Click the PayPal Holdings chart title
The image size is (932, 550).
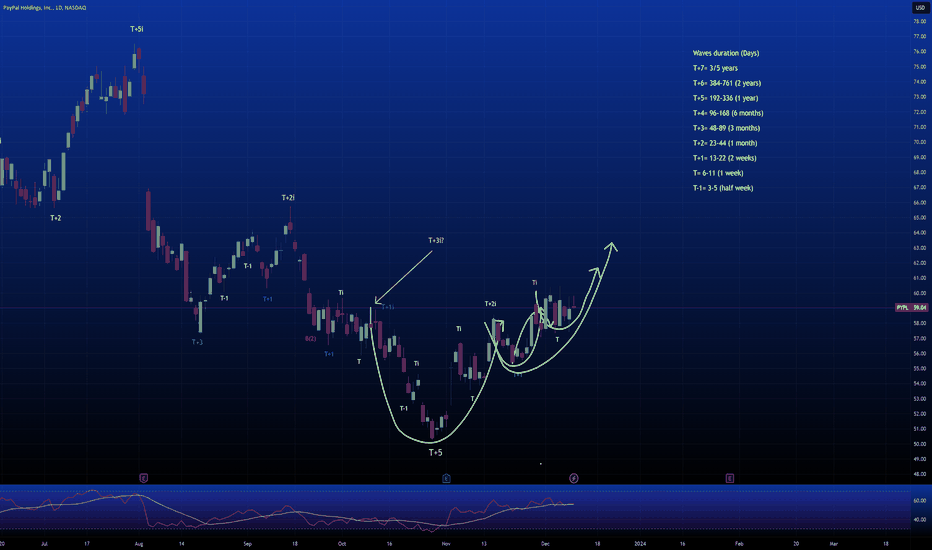pyautogui.click(x=45, y=8)
